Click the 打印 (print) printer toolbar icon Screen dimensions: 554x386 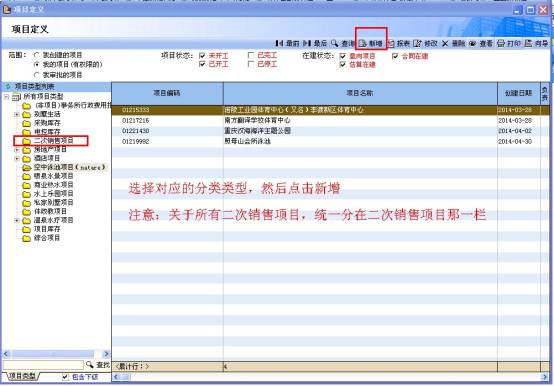click(501, 43)
